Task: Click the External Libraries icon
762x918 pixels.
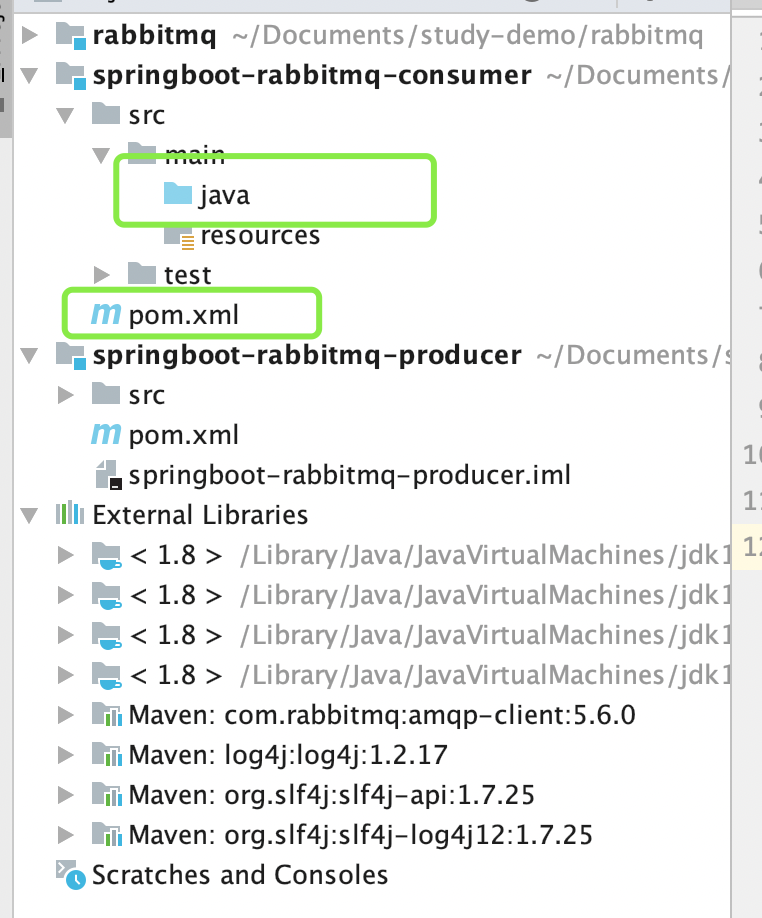Action: coord(69,515)
